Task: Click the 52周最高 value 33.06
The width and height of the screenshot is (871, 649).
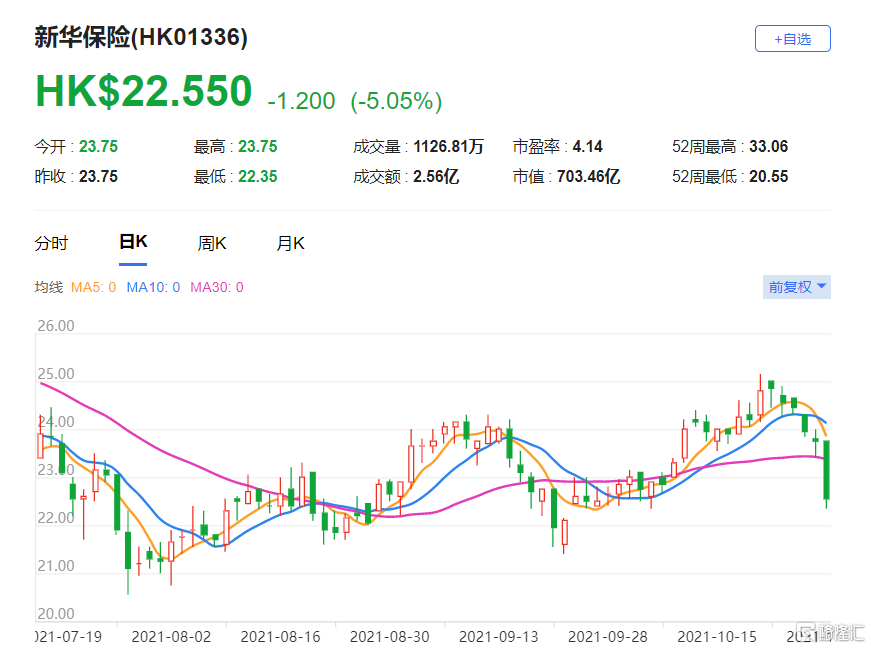Action: click(769, 147)
